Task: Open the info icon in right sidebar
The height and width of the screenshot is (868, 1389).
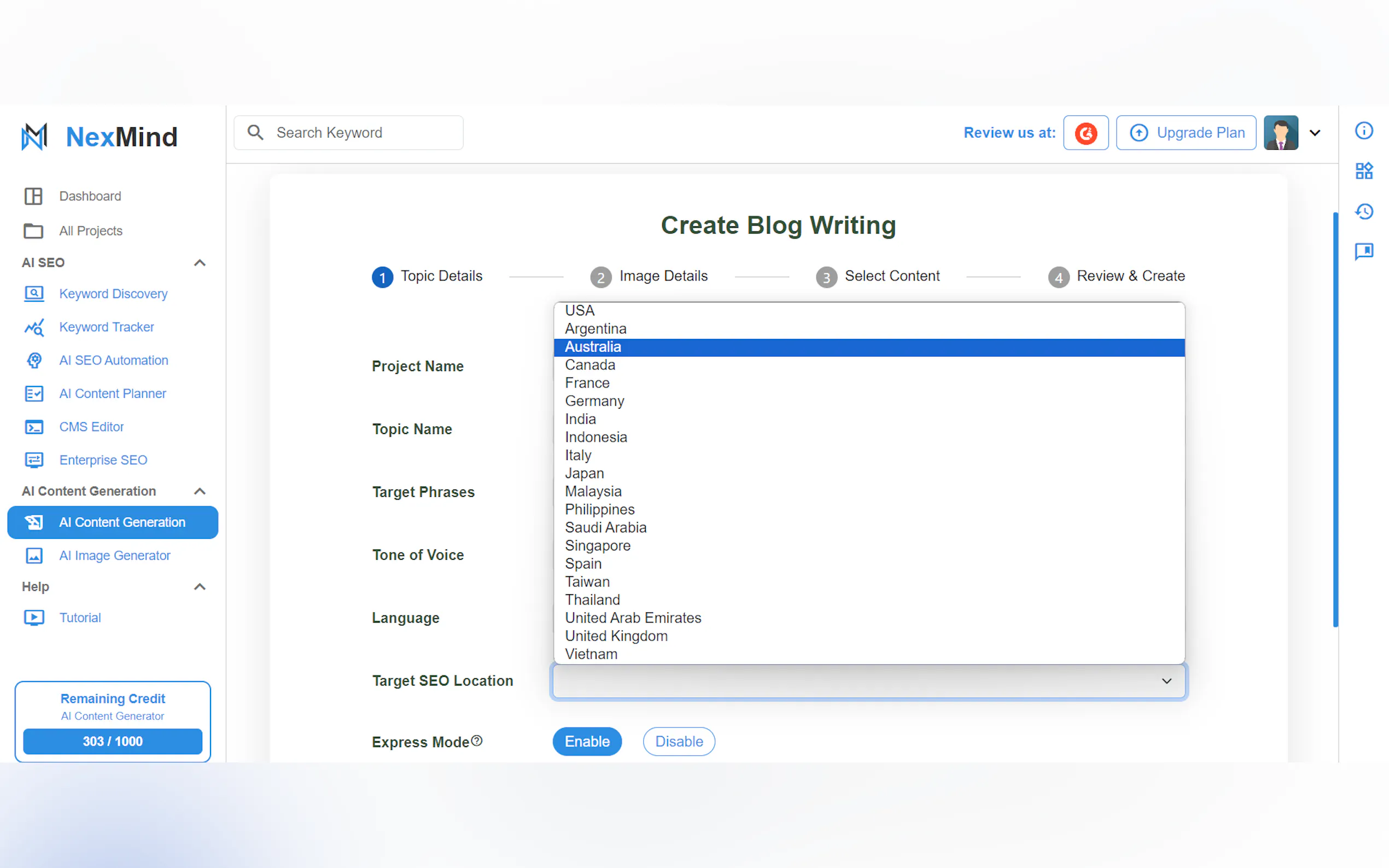Action: pos(1364,131)
